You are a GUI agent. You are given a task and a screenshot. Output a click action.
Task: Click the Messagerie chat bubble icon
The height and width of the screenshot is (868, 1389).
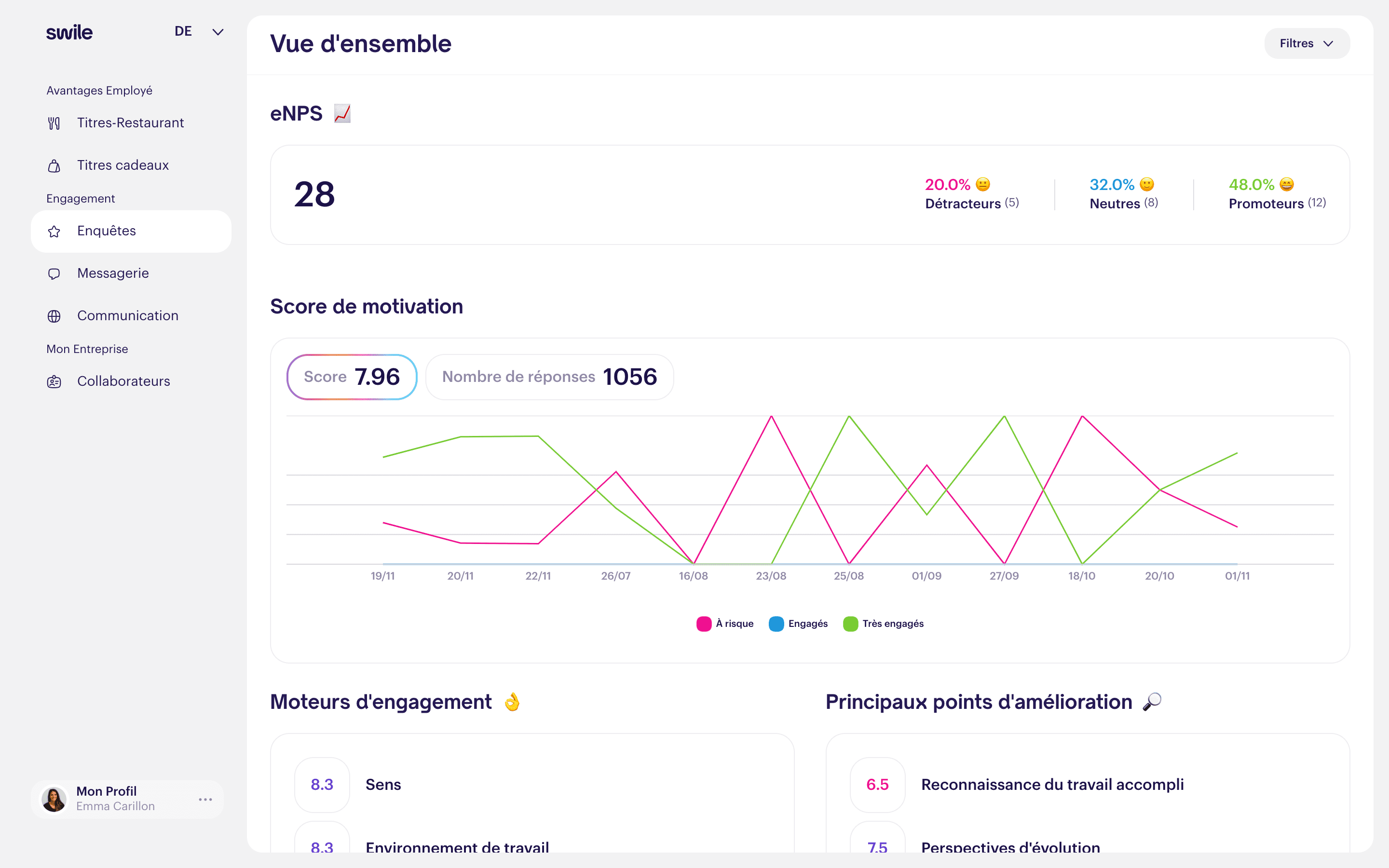[x=54, y=274]
